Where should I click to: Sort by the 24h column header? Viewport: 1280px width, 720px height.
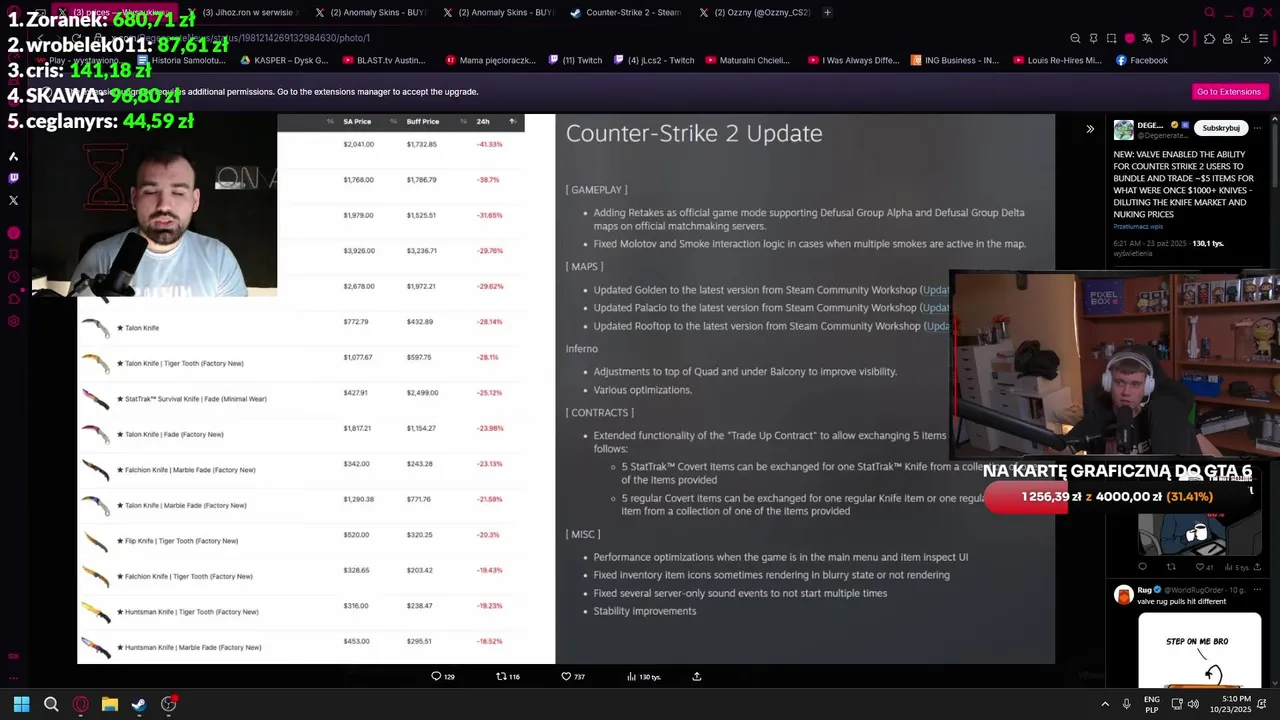(483, 122)
